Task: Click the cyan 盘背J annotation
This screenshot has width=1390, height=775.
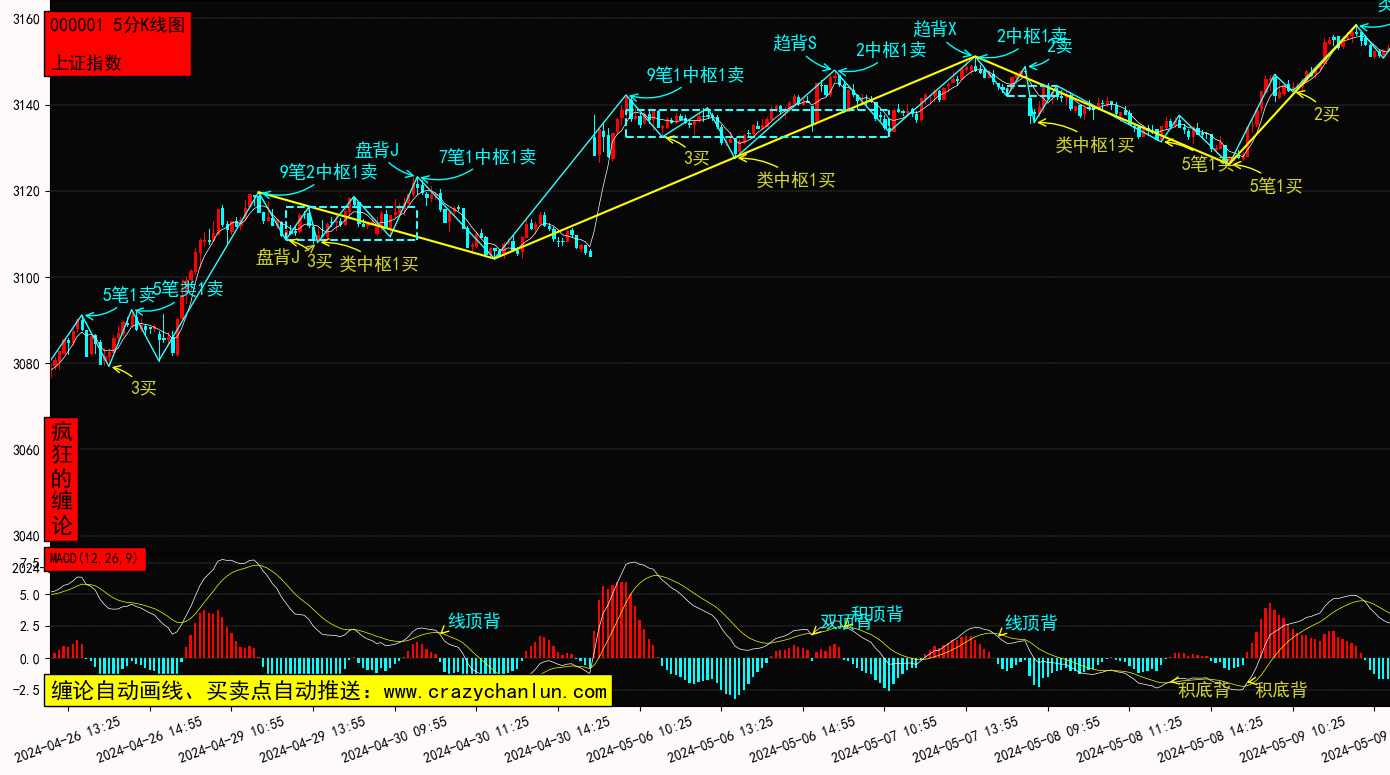Action: (x=377, y=150)
